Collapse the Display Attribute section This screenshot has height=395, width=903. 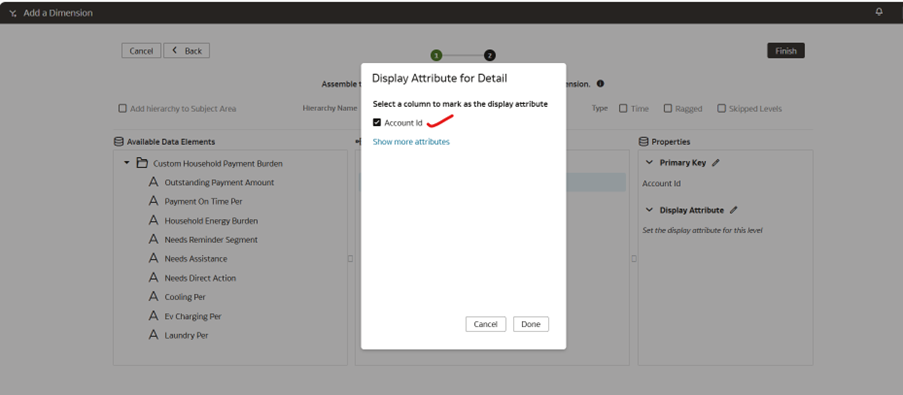[650, 210]
